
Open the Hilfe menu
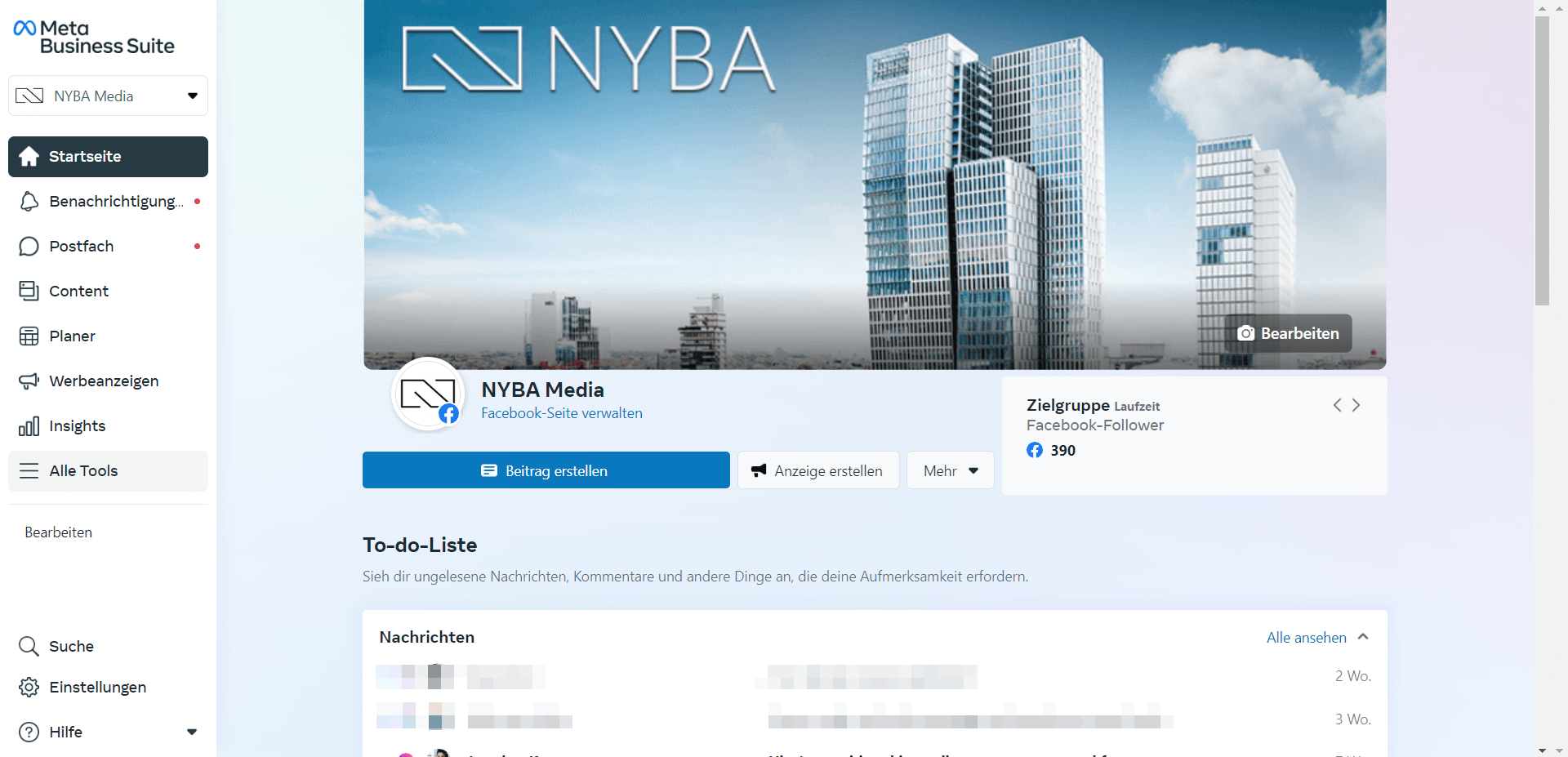[108, 733]
